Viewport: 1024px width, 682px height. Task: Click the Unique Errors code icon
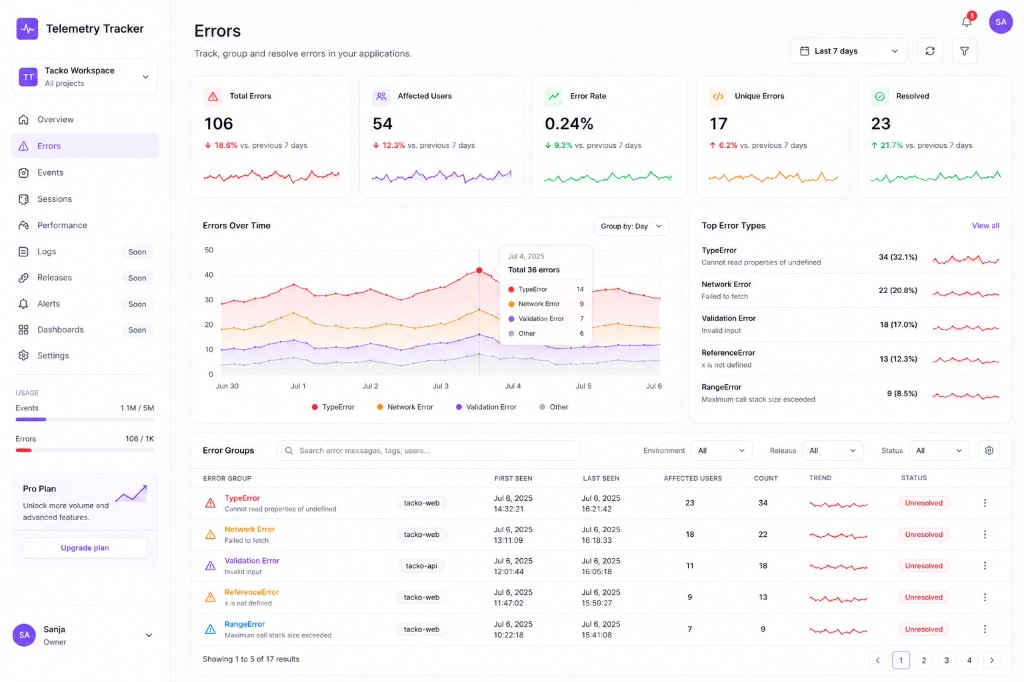pyautogui.click(x=718, y=96)
